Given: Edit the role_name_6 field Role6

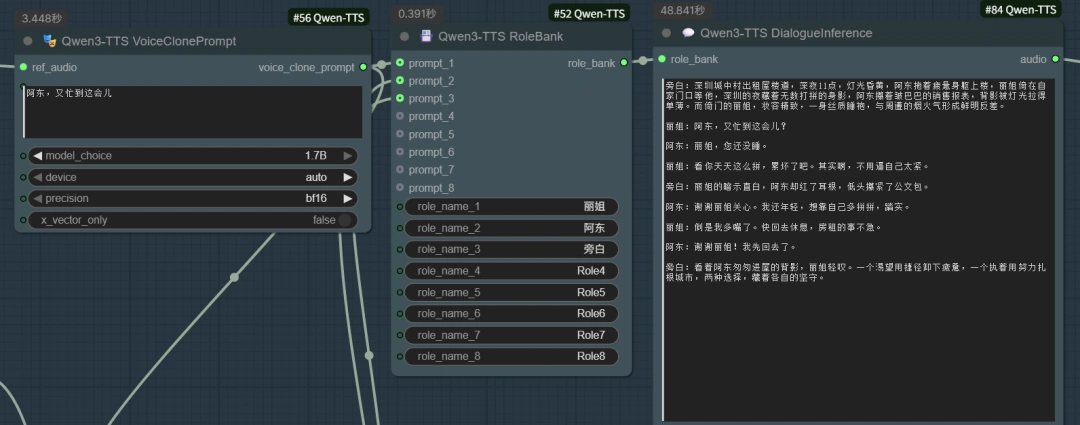Looking at the screenshot, I should tap(512, 313).
